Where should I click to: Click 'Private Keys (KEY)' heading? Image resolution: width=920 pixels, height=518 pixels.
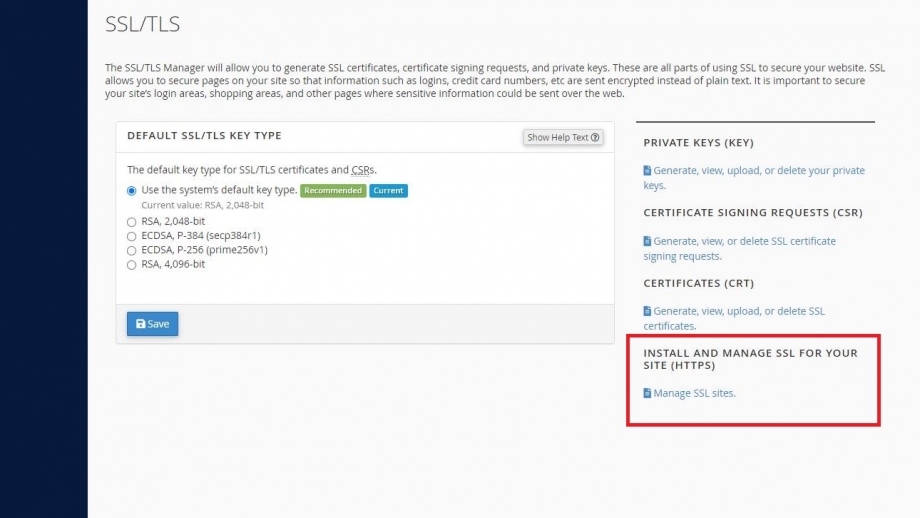698,143
